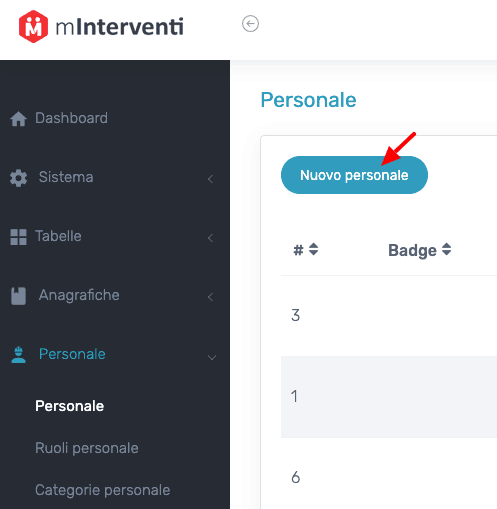Sort the table by Badge column arrows
497x509 pixels.
[x=446, y=249]
